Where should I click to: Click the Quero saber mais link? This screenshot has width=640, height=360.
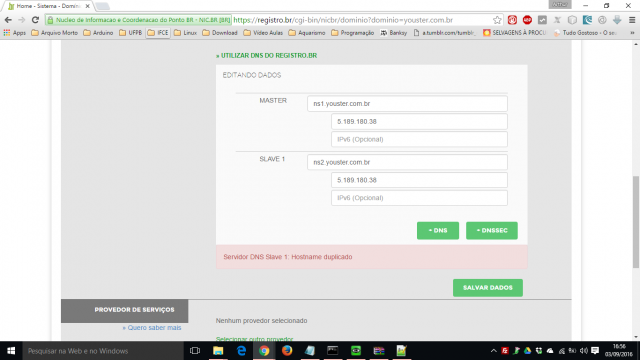[152, 328]
